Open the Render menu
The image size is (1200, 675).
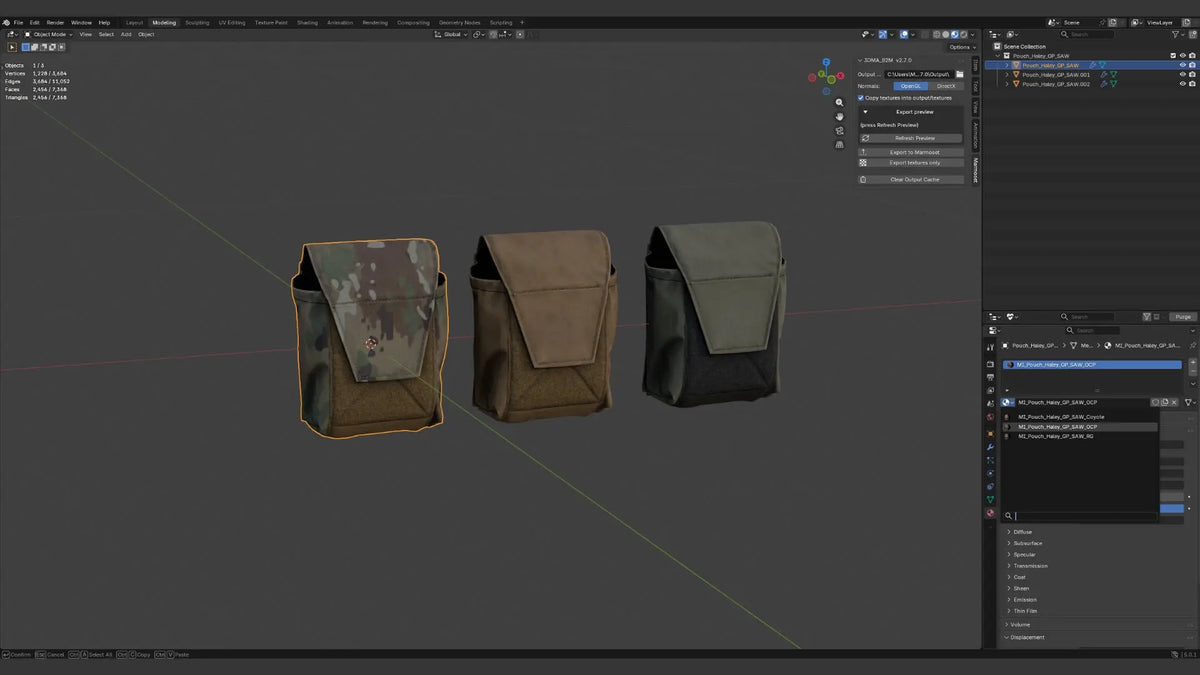click(x=55, y=22)
